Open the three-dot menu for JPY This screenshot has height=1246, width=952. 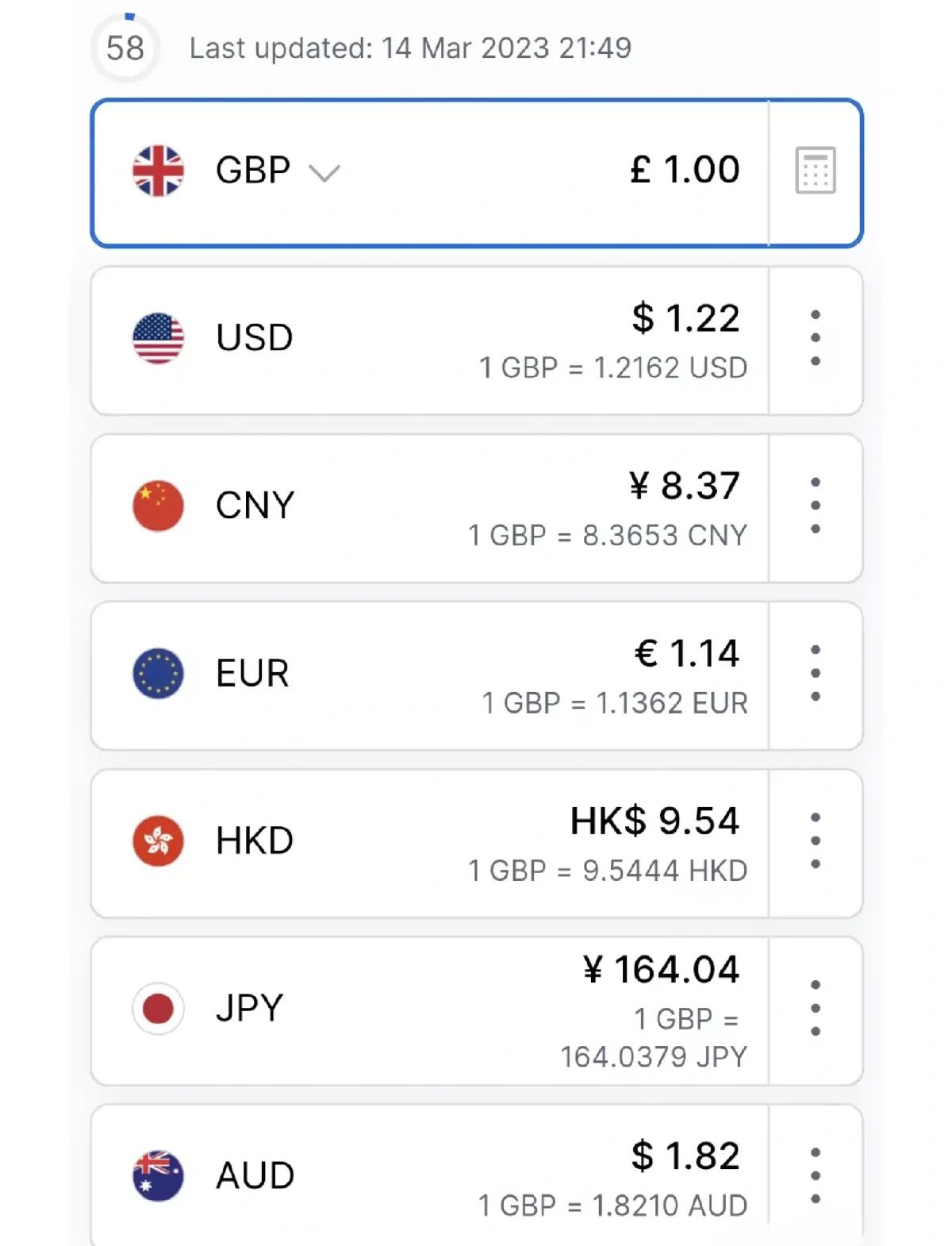815,1008
